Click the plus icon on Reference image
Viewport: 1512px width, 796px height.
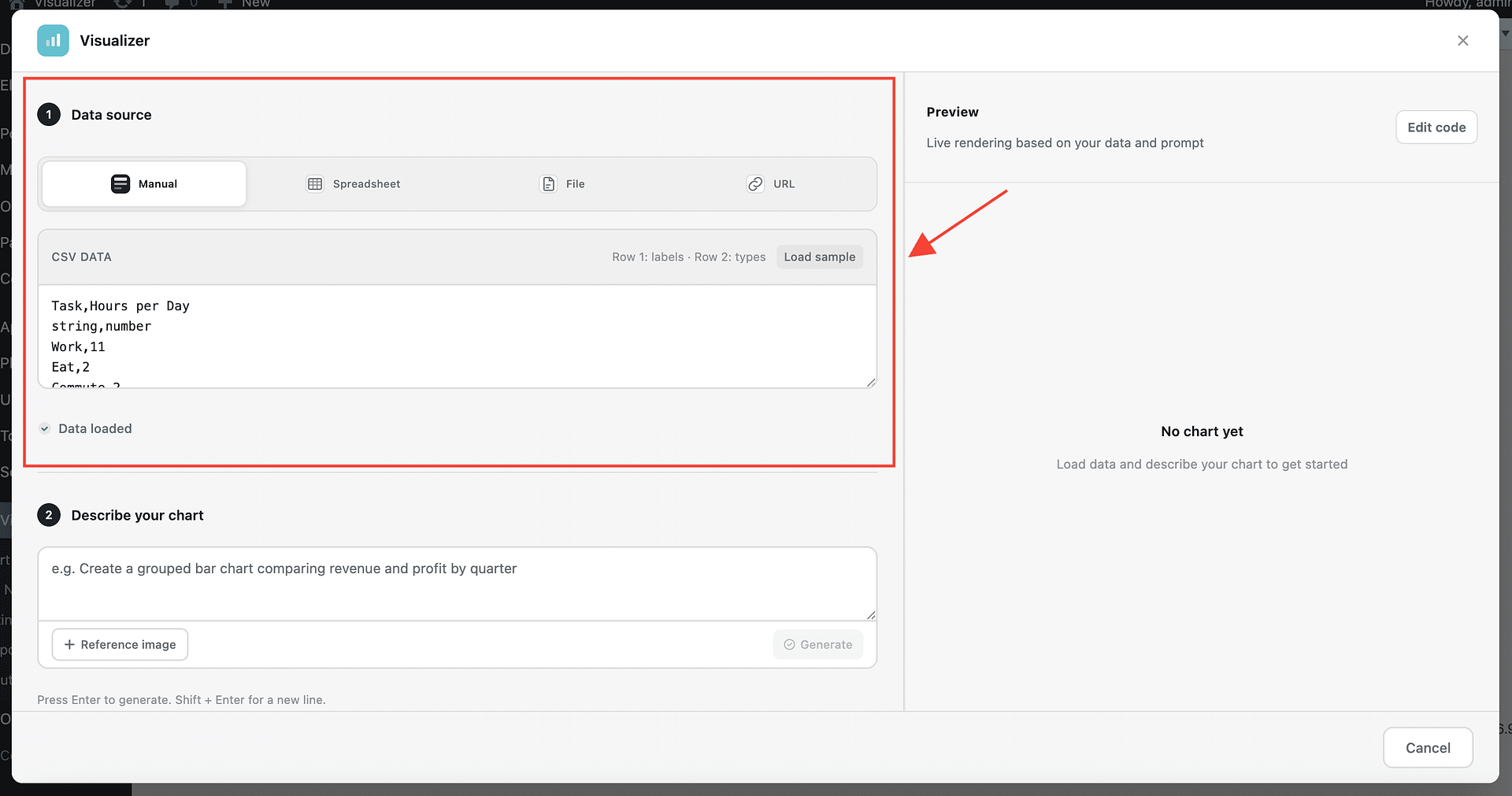[69, 645]
